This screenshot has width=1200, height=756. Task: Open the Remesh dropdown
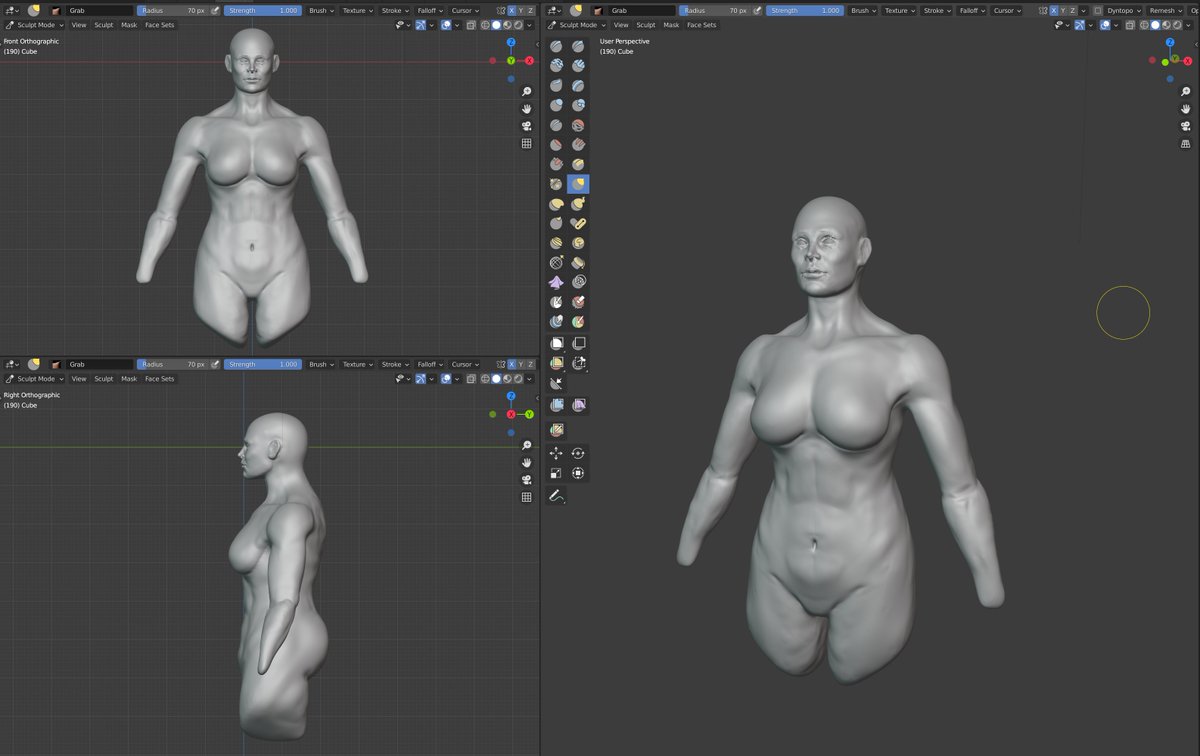[1164, 10]
